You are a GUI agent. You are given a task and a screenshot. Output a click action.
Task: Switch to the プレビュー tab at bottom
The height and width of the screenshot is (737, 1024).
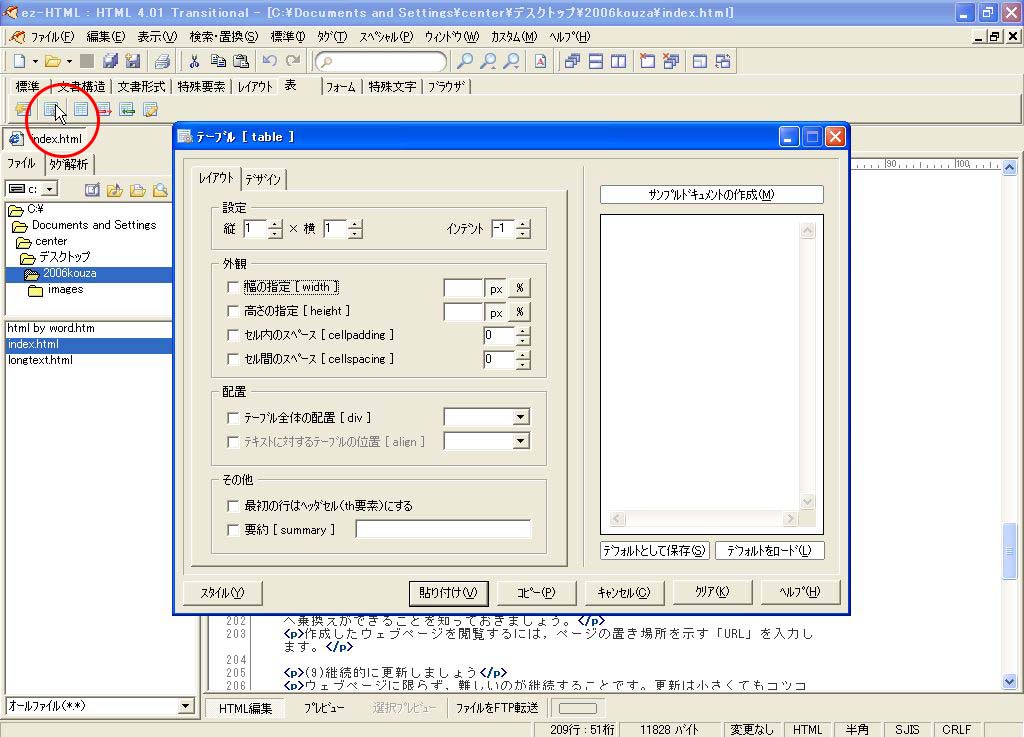click(x=324, y=708)
